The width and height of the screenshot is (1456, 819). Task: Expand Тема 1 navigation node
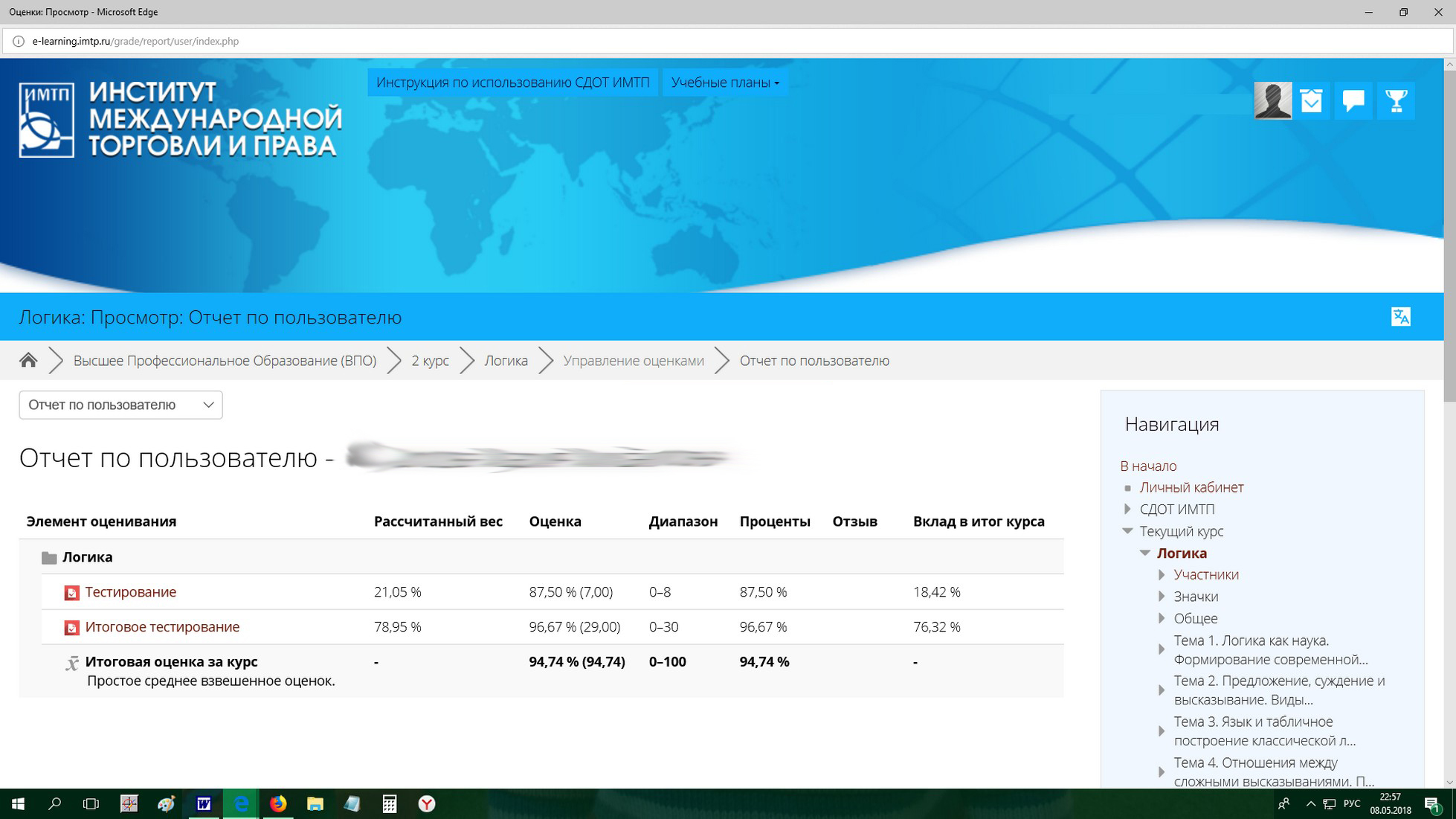point(1162,650)
